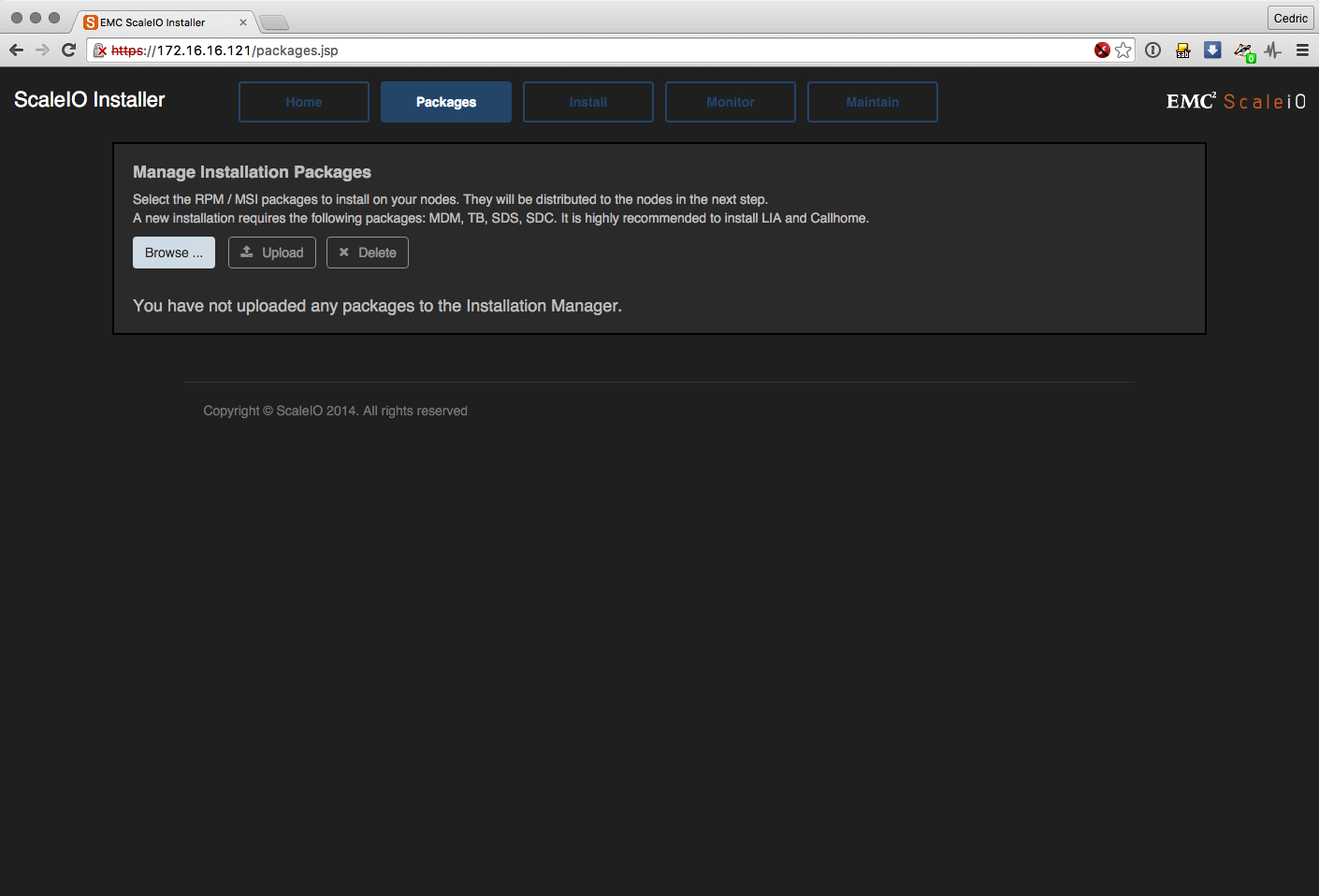The image size is (1319, 896).
Task: Select the Maintain tab
Action: 873,102
